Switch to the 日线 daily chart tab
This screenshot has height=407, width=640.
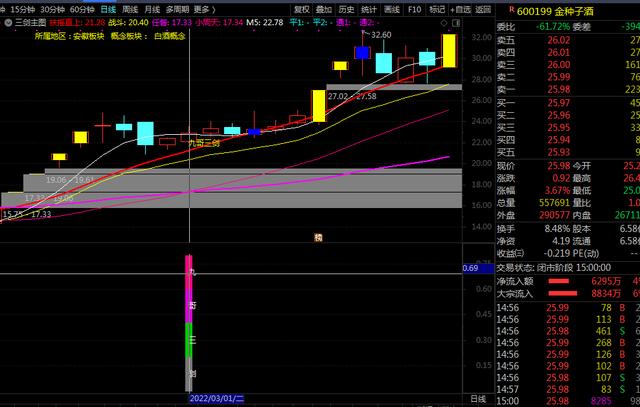coord(108,8)
